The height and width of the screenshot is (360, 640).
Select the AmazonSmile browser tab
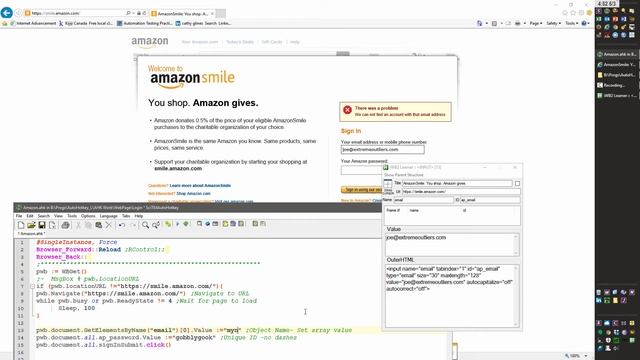pyautogui.click(x=182, y=13)
